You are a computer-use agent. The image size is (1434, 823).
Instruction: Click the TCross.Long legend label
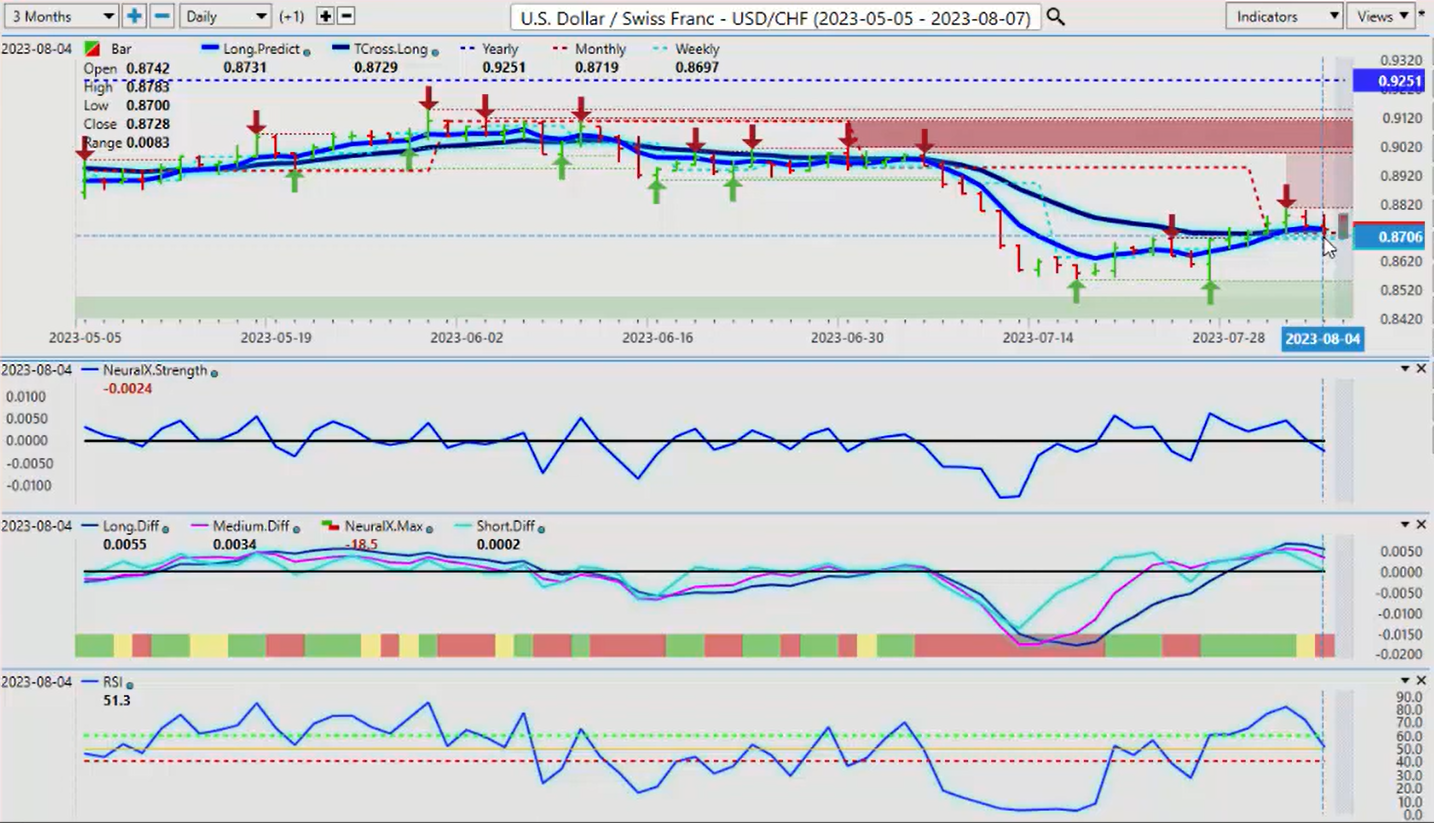pos(391,49)
